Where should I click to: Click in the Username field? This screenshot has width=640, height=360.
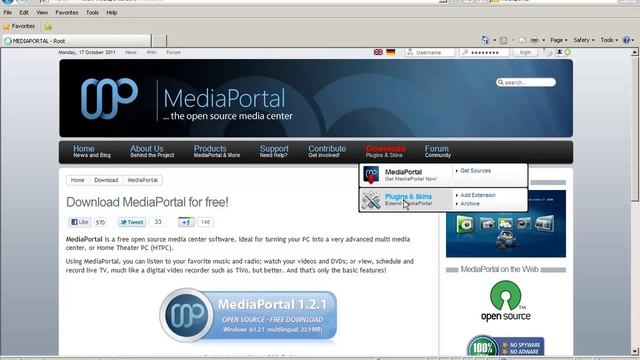coord(430,52)
